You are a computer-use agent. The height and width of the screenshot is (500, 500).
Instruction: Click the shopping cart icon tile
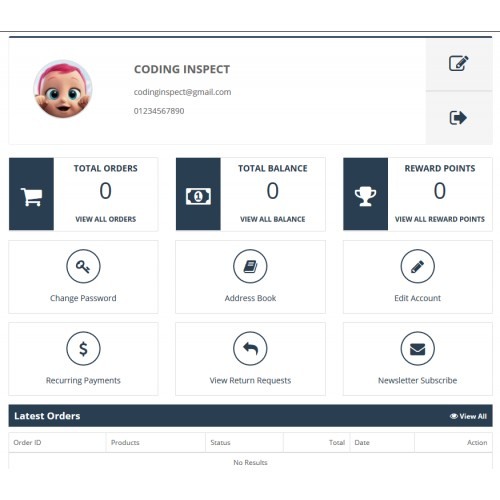pos(31,194)
